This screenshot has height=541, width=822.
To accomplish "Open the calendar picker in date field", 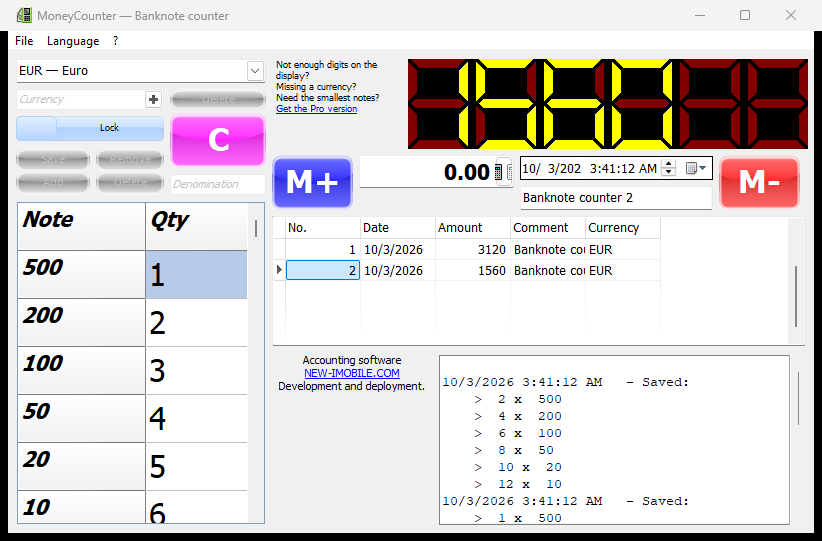I will (x=697, y=168).
